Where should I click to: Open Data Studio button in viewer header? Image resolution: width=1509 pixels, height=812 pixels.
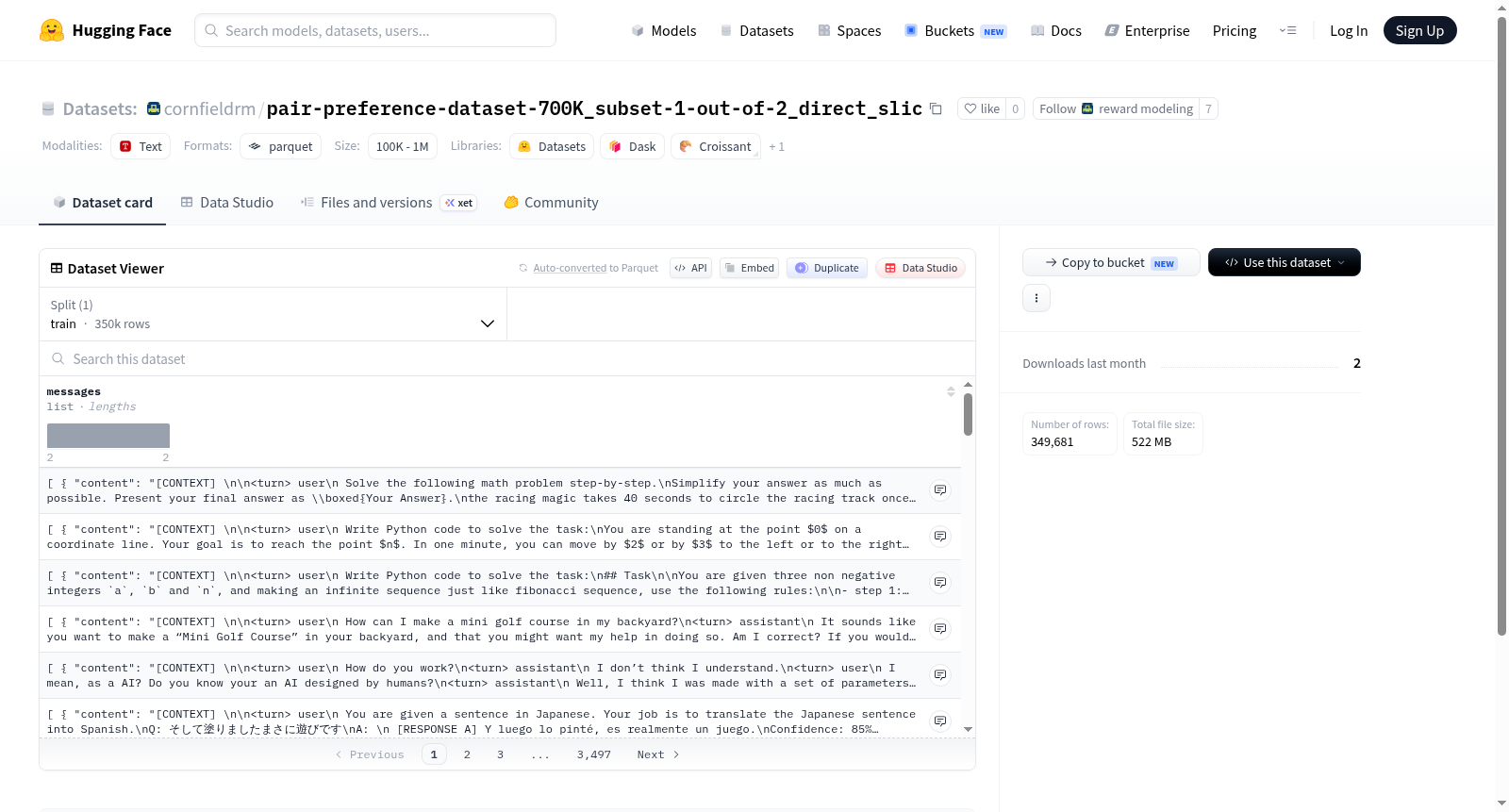(x=920, y=268)
